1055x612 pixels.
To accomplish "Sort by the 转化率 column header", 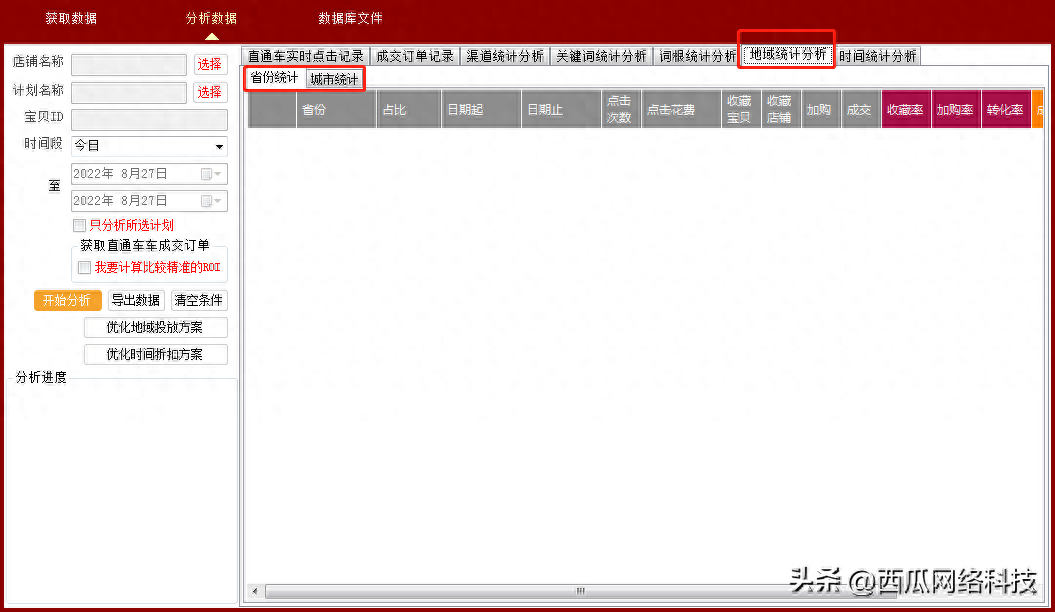I will tap(1004, 110).
